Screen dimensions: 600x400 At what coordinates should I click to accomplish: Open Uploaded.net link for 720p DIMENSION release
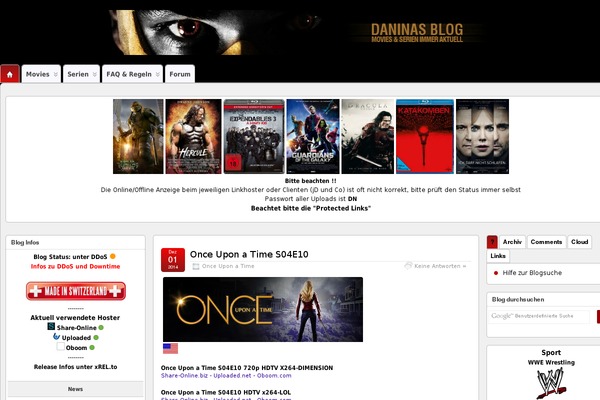[x=232, y=376]
